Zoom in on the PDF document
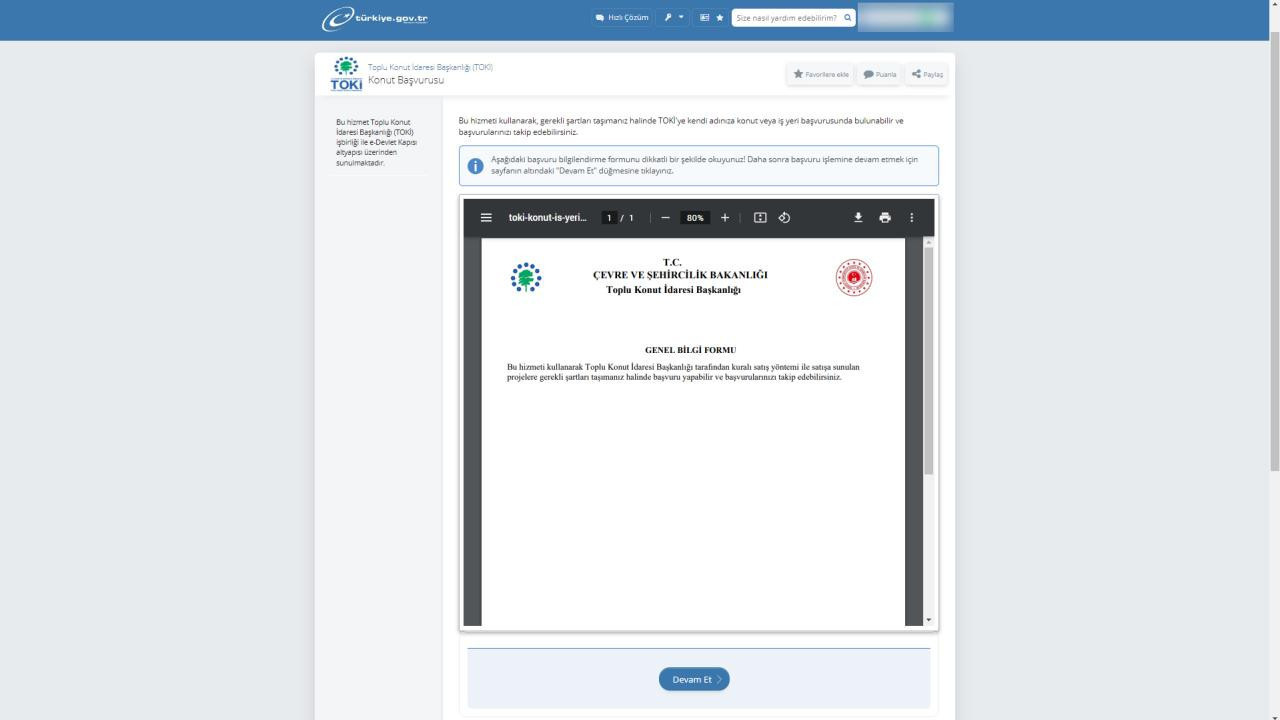The height and width of the screenshot is (720, 1280). tap(725, 217)
